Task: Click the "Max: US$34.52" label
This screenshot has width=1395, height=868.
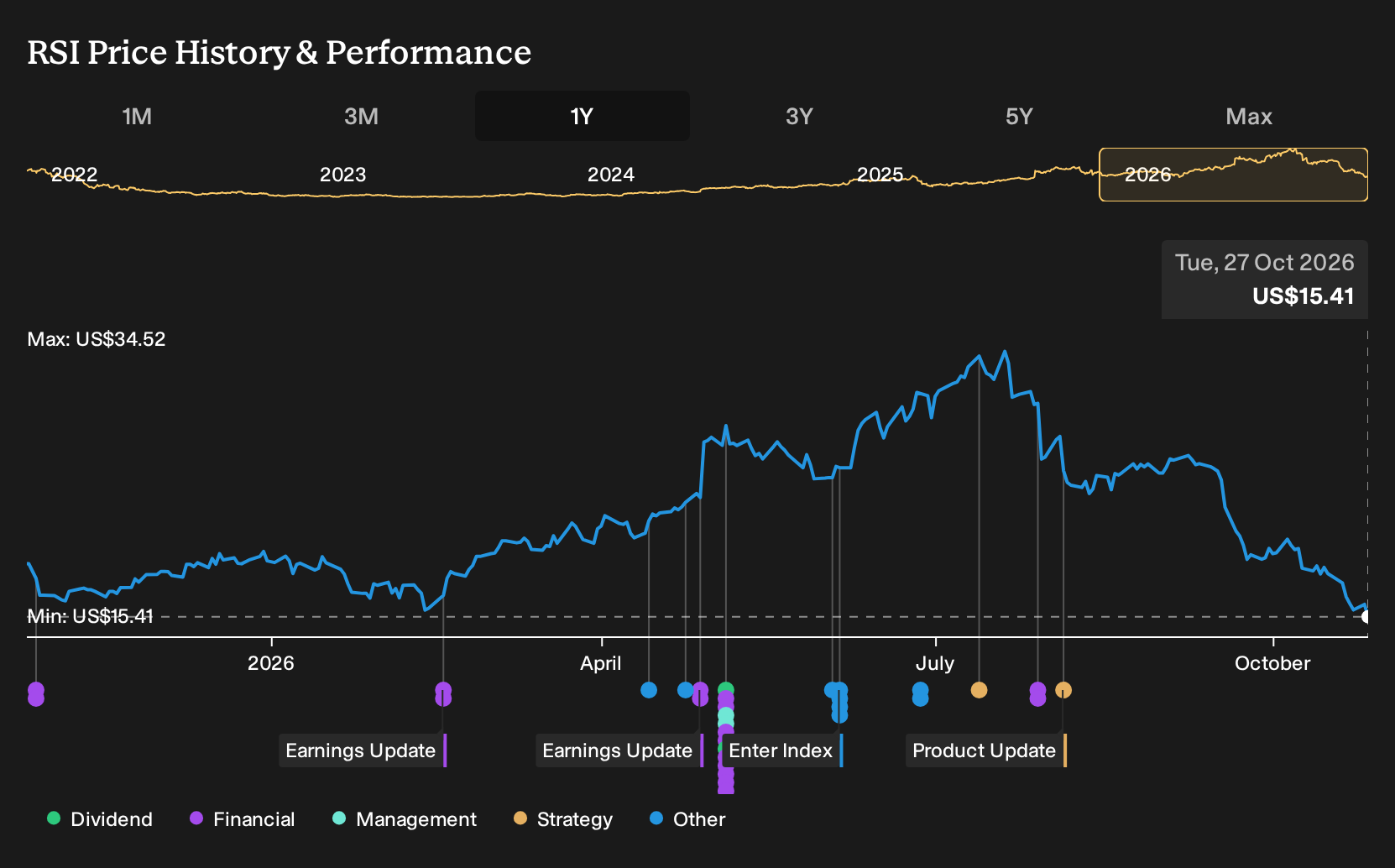Action: click(97, 339)
